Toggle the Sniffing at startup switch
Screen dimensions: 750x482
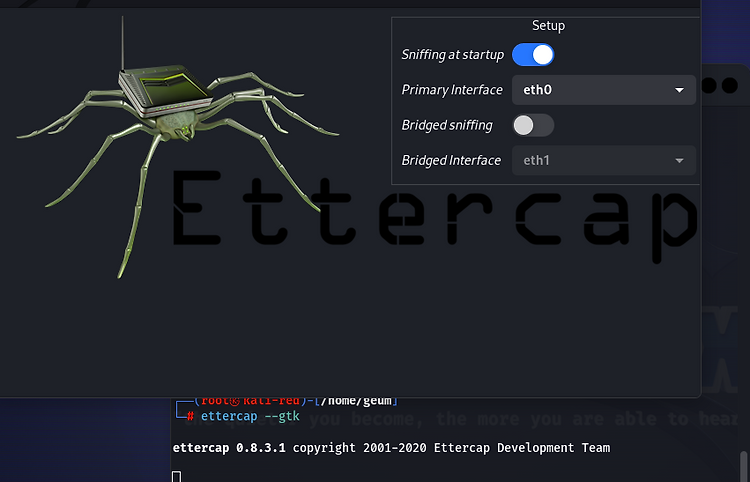coord(533,55)
